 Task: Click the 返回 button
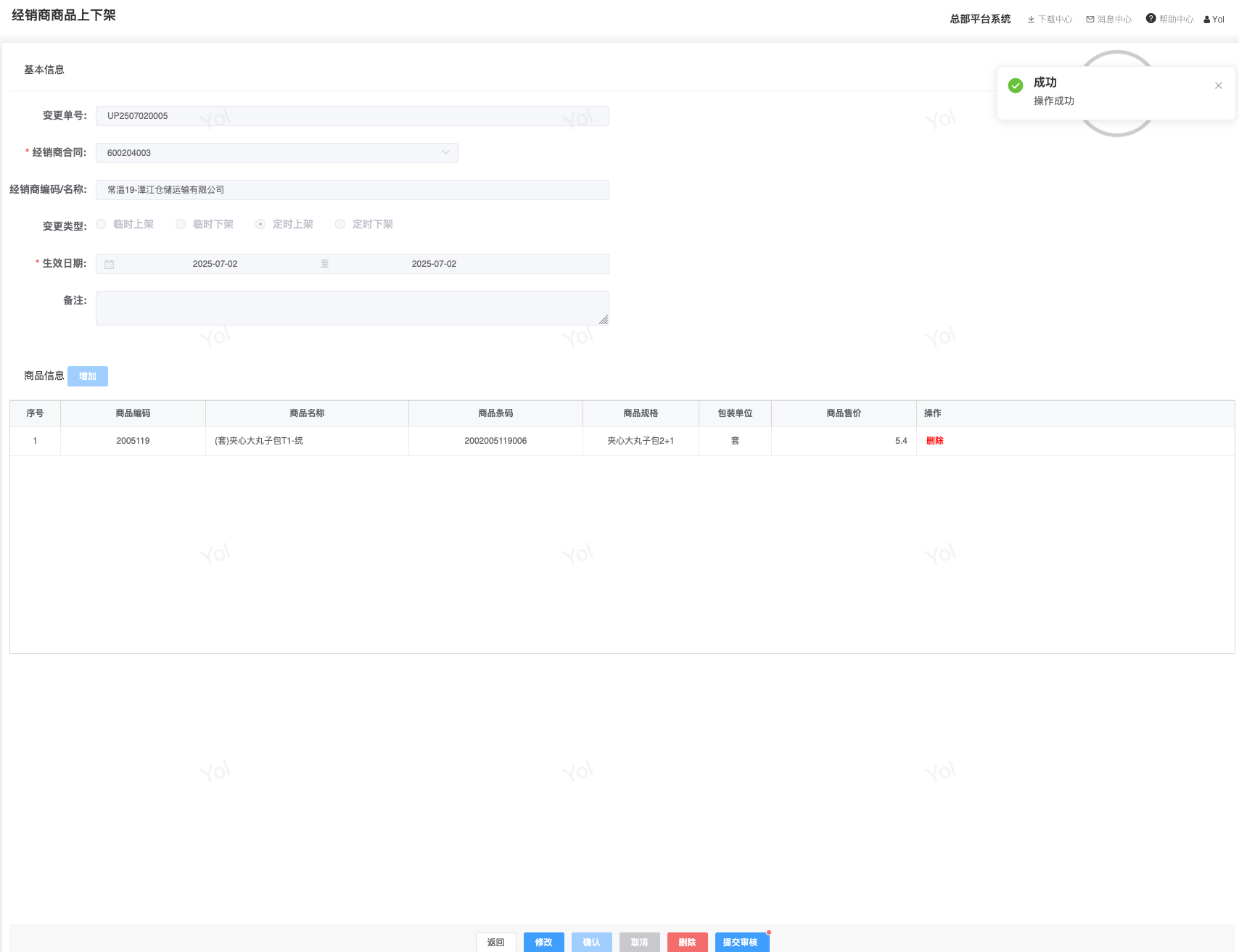pyautogui.click(x=496, y=942)
